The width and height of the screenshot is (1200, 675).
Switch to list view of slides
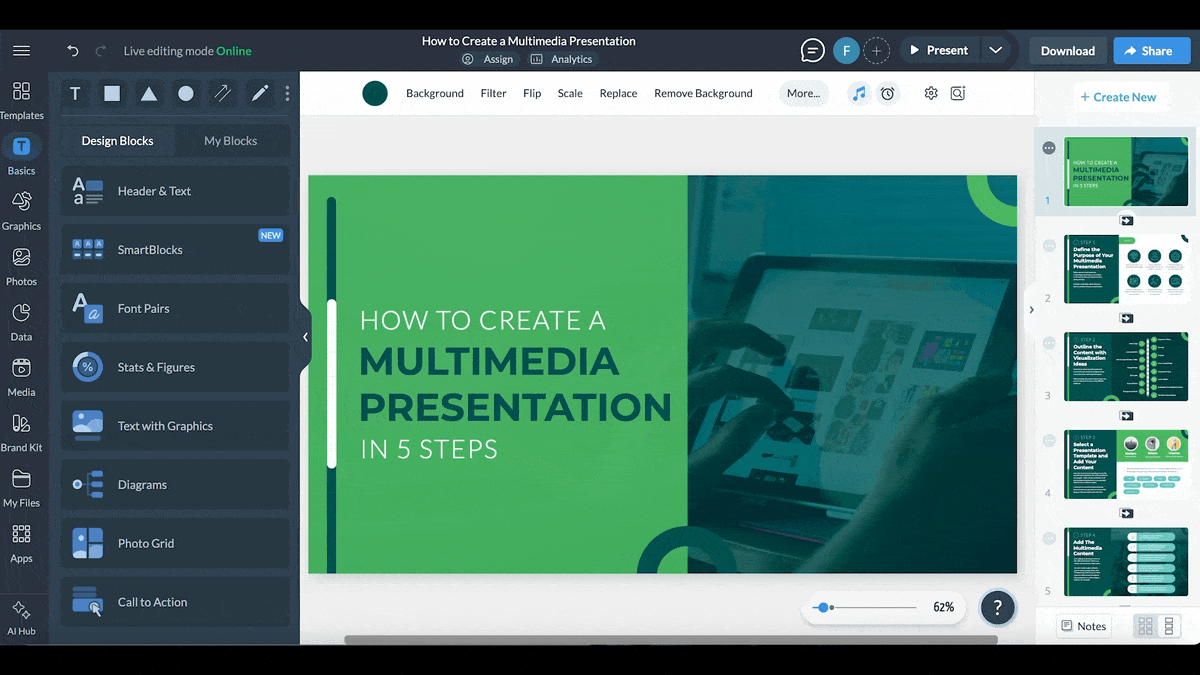tap(1169, 626)
